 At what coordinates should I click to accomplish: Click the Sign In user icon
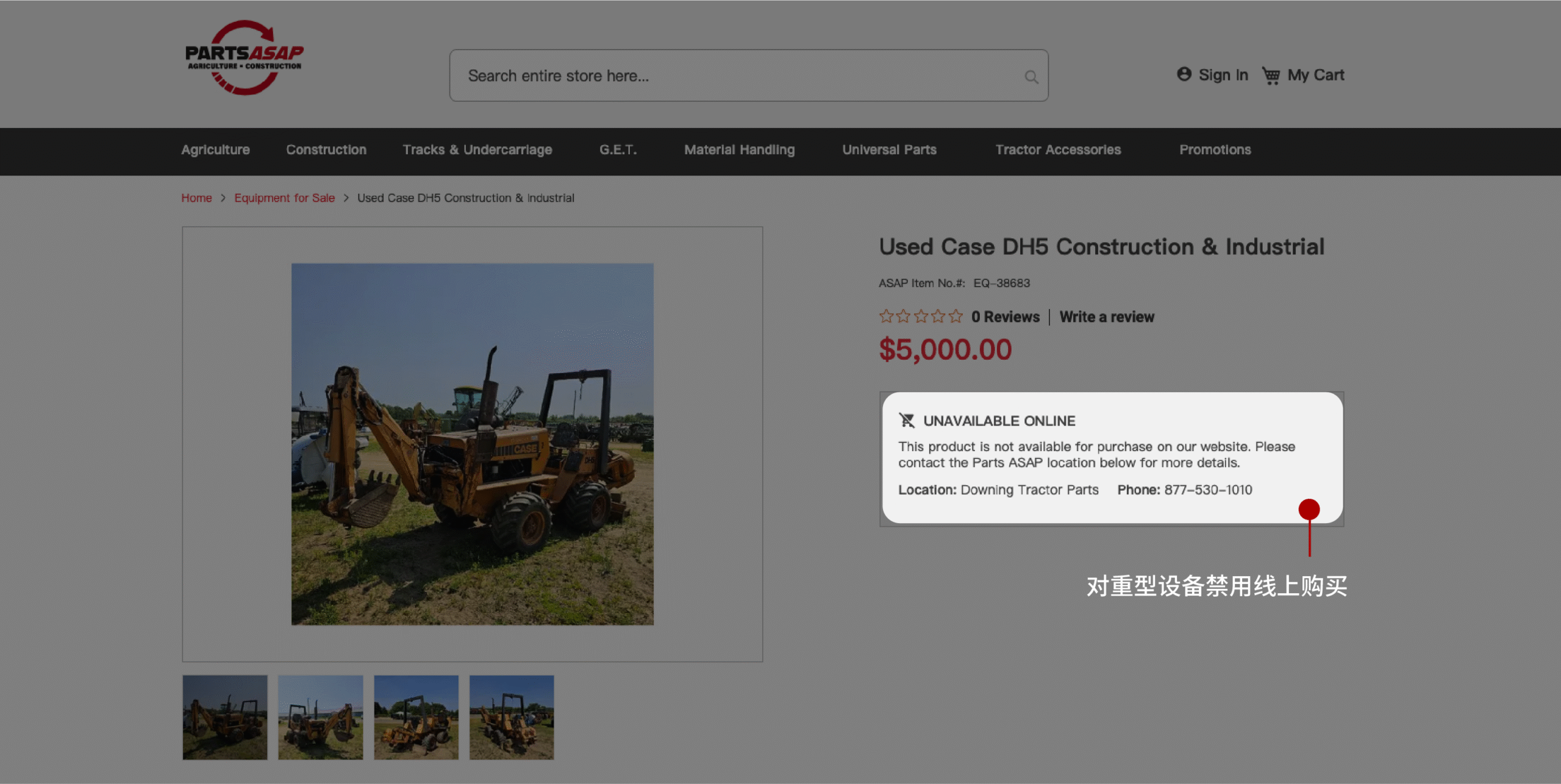(1184, 74)
